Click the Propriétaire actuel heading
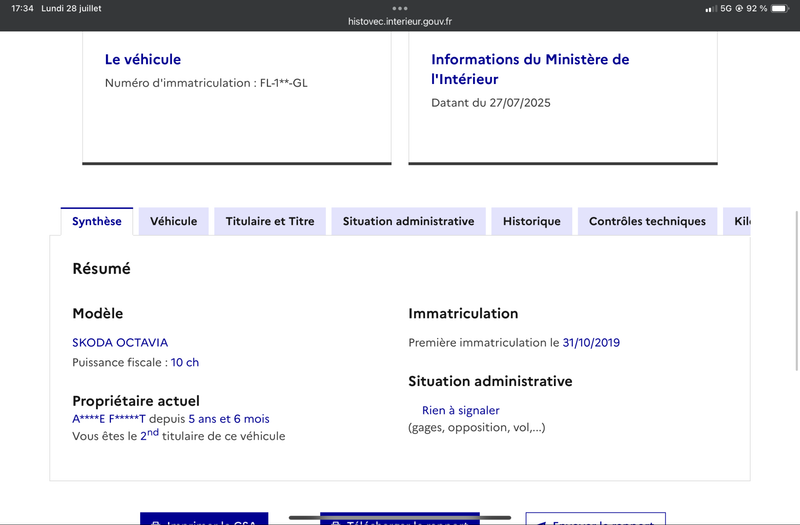Image resolution: width=800 pixels, height=525 pixels. (x=136, y=401)
